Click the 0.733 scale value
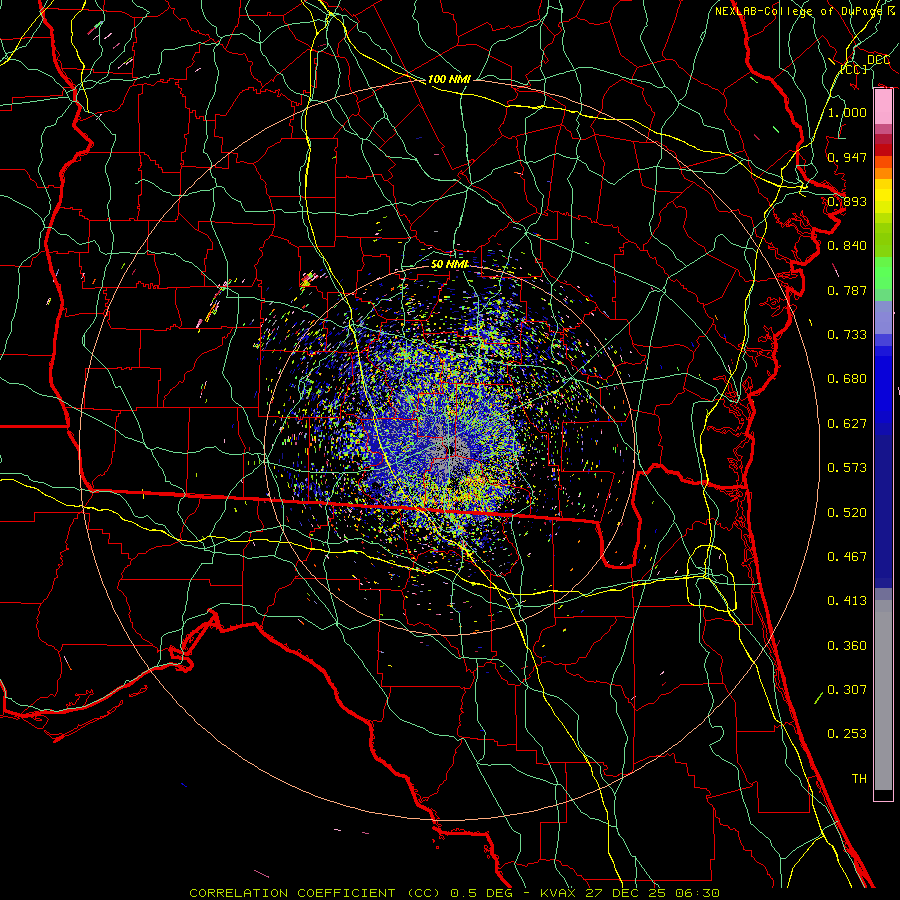Screen dimensions: 900x900 click(x=847, y=335)
